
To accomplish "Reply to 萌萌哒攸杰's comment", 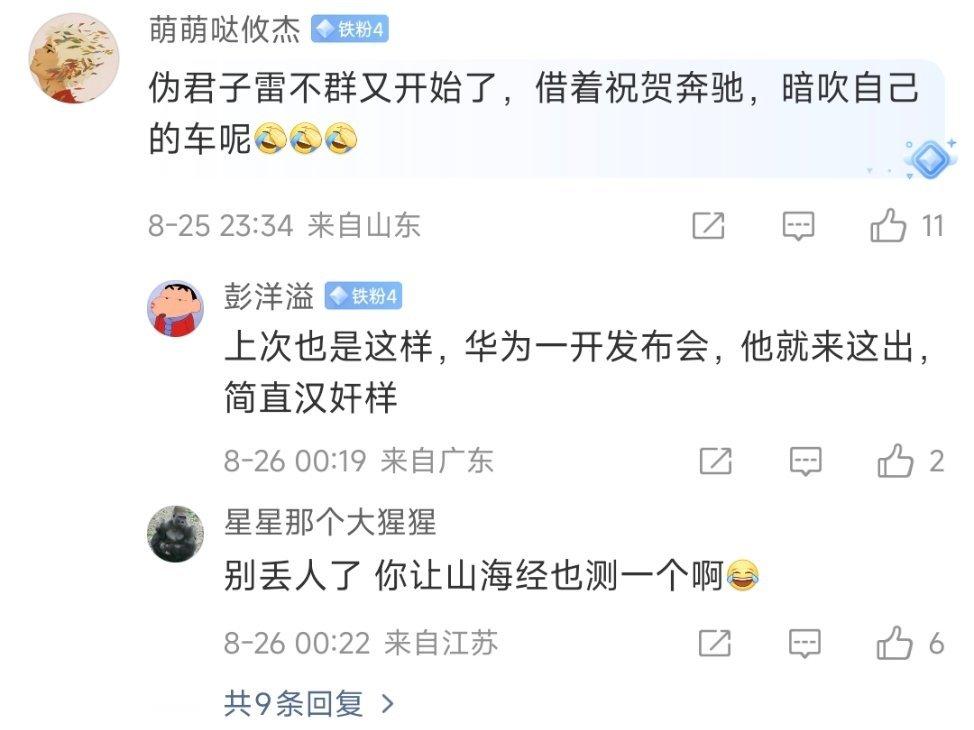I will (798, 226).
